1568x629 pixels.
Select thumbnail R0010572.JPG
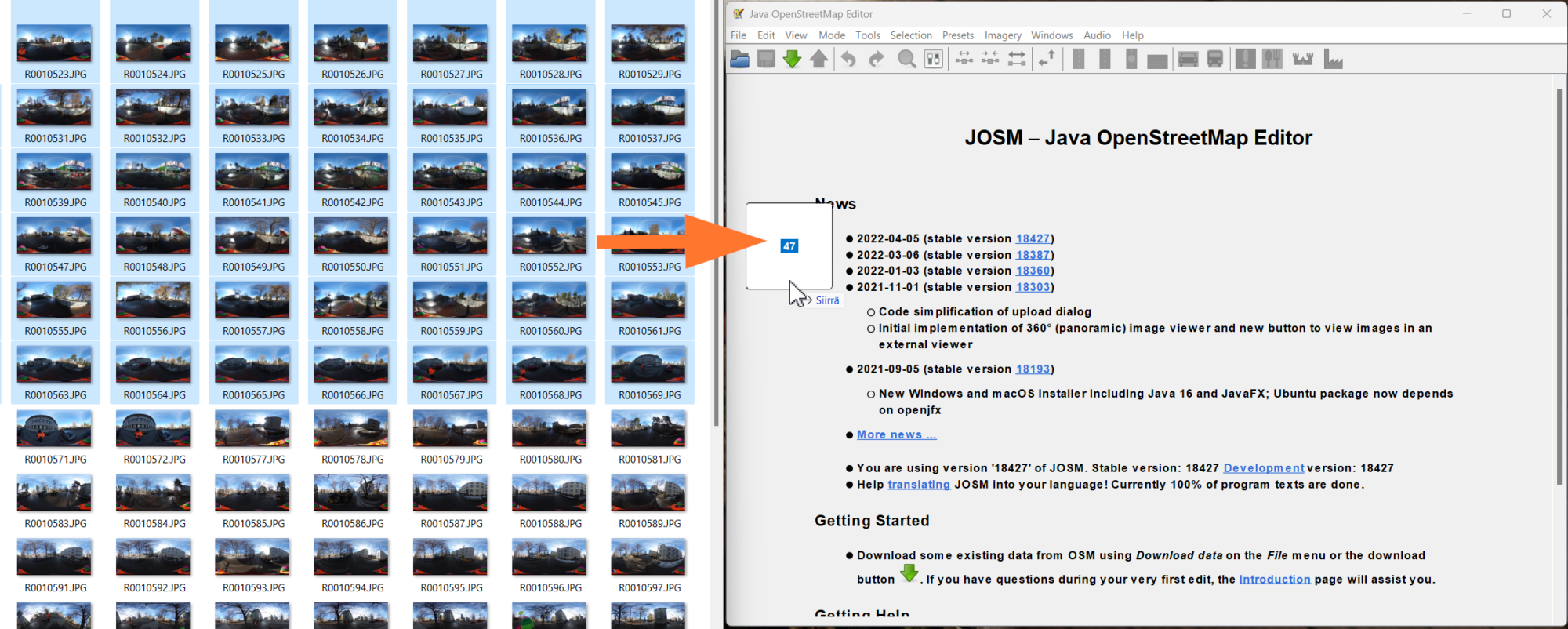153,429
